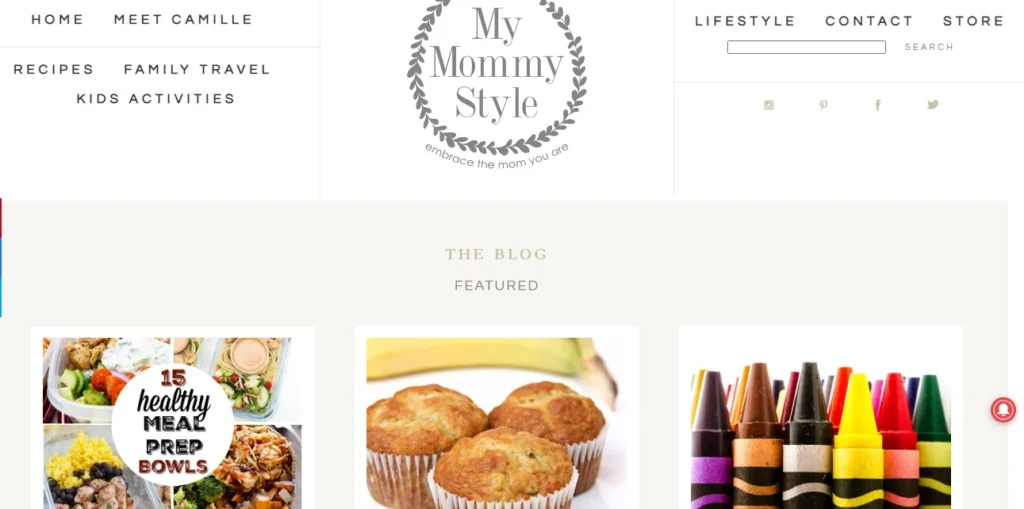Open the Lifestyle menu
Viewport: 1024px width, 509px height.
coord(745,21)
